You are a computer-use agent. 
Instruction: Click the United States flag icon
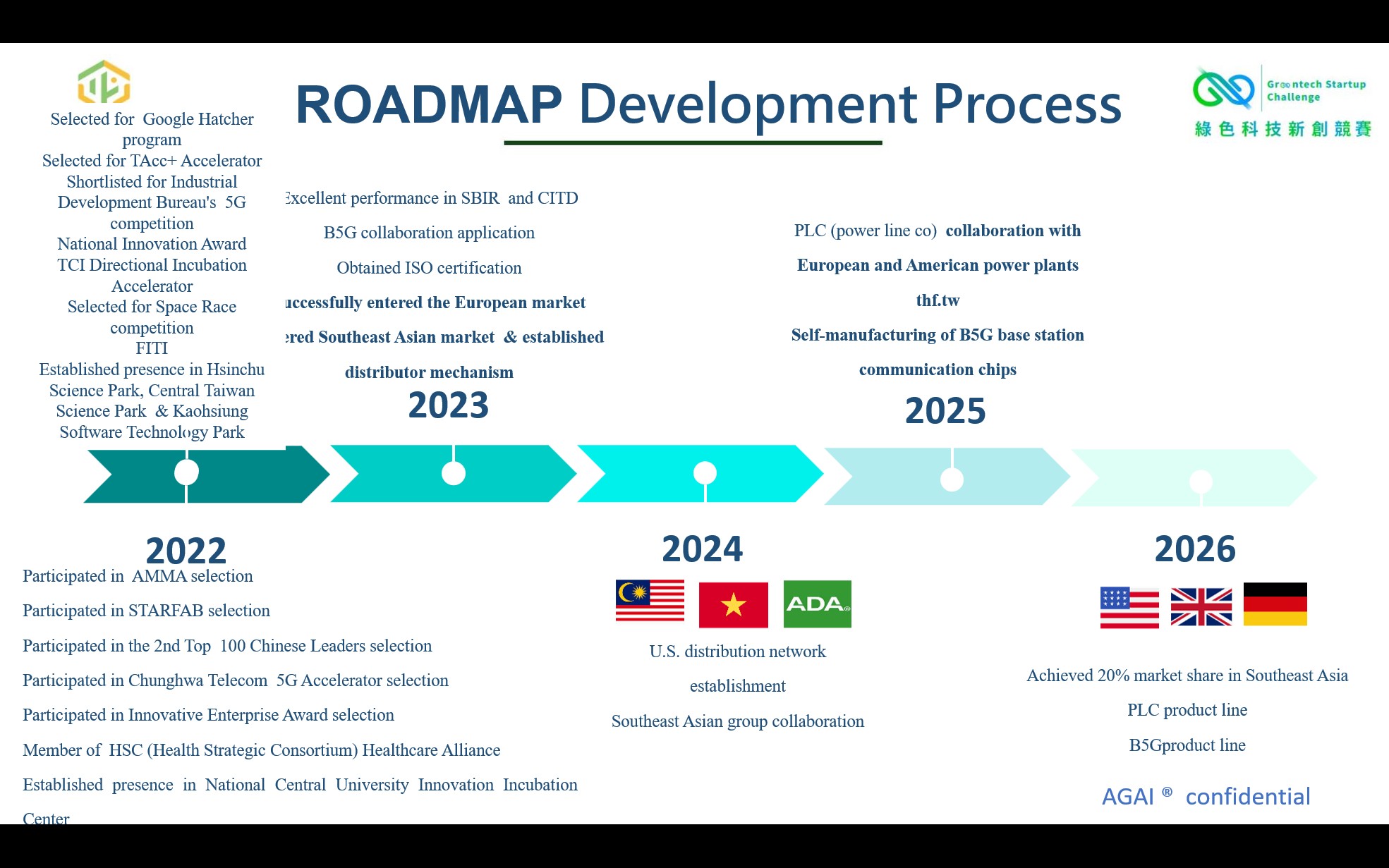(x=1129, y=607)
